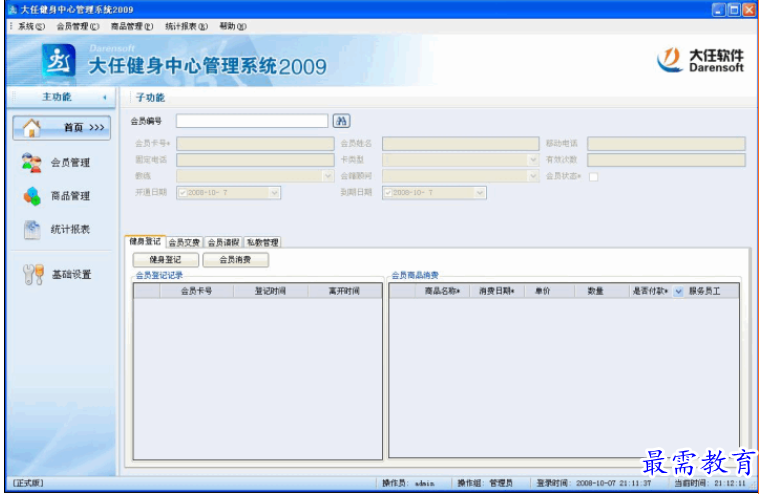Click the 商品名称 column header
Viewport: 764px width, 494px height.
(442, 291)
